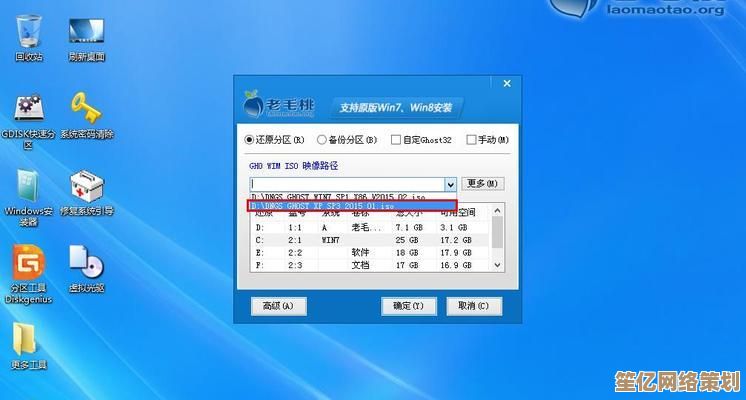Click the 18 GB total size cell
The image size is (746, 400).
[407, 253]
